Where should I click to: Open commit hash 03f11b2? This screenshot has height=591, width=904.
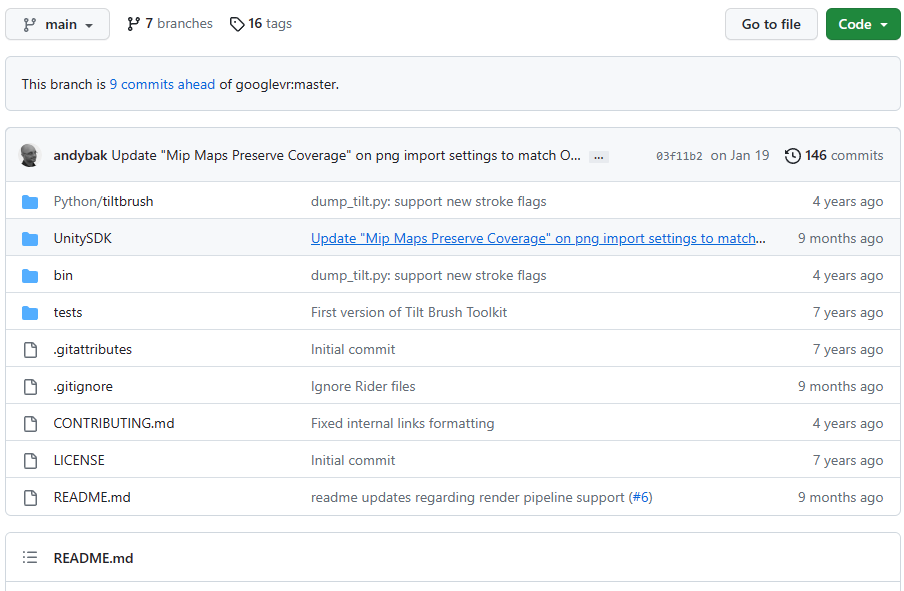(x=679, y=156)
